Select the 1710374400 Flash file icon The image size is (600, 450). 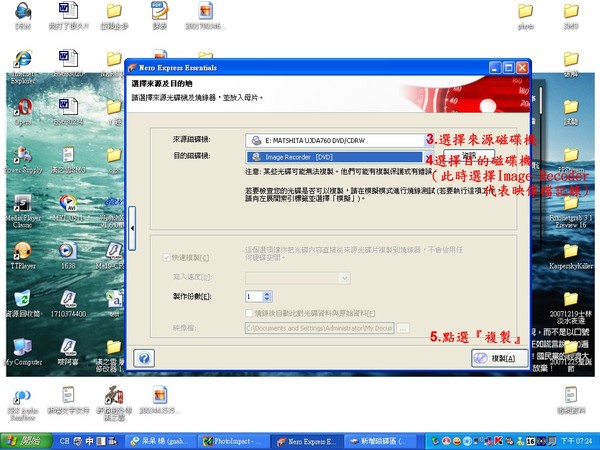point(68,304)
